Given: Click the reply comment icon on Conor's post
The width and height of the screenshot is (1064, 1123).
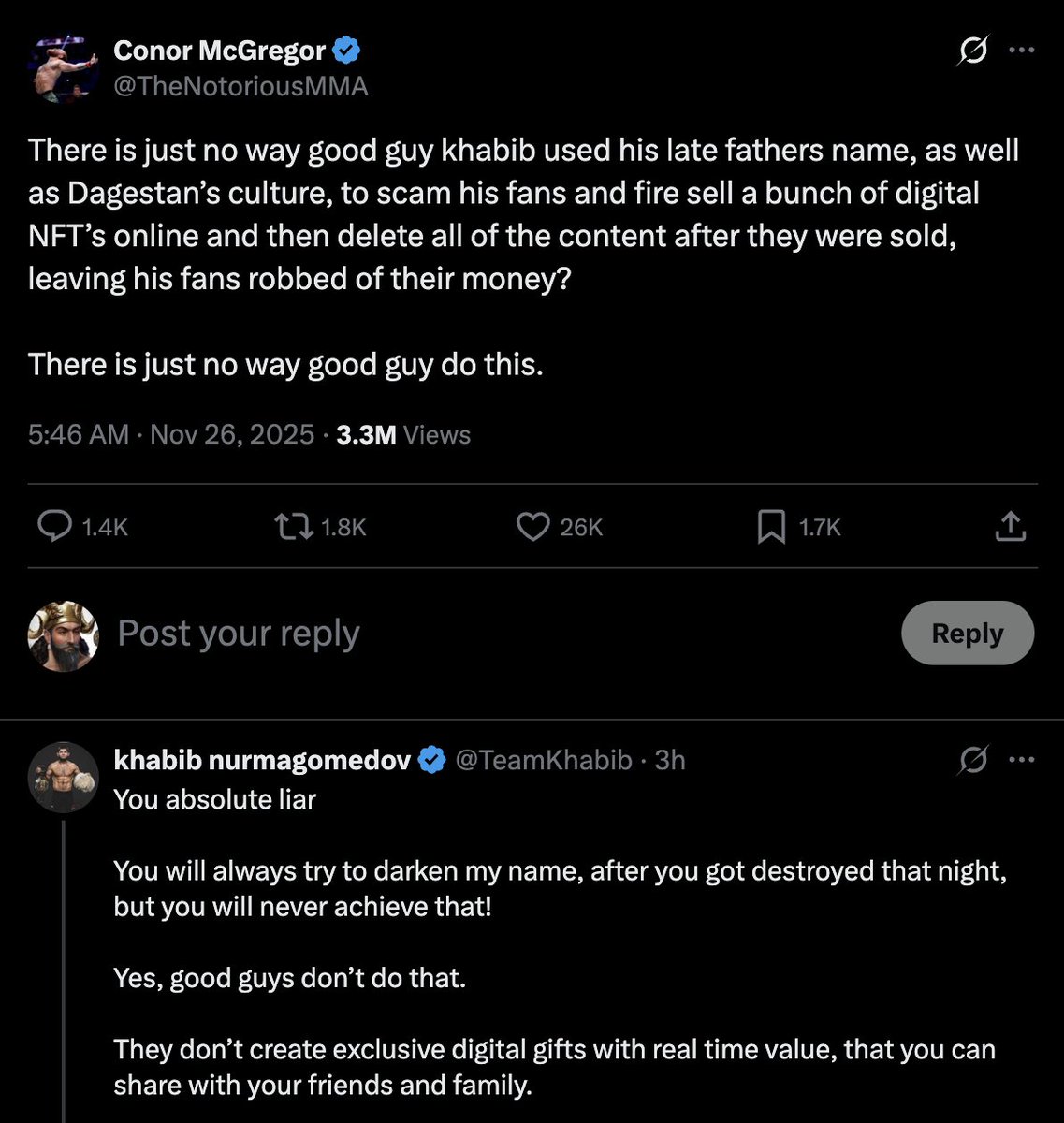Looking at the screenshot, I should tap(55, 527).
